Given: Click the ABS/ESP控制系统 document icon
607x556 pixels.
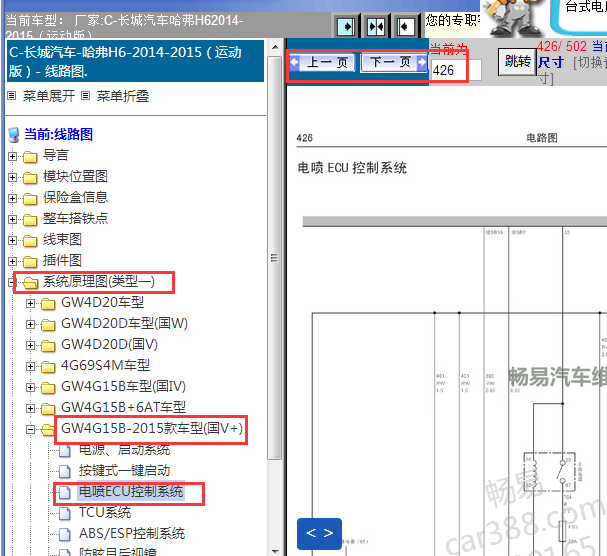Looking at the screenshot, I should pyautogui.click(x=65, y=534).
